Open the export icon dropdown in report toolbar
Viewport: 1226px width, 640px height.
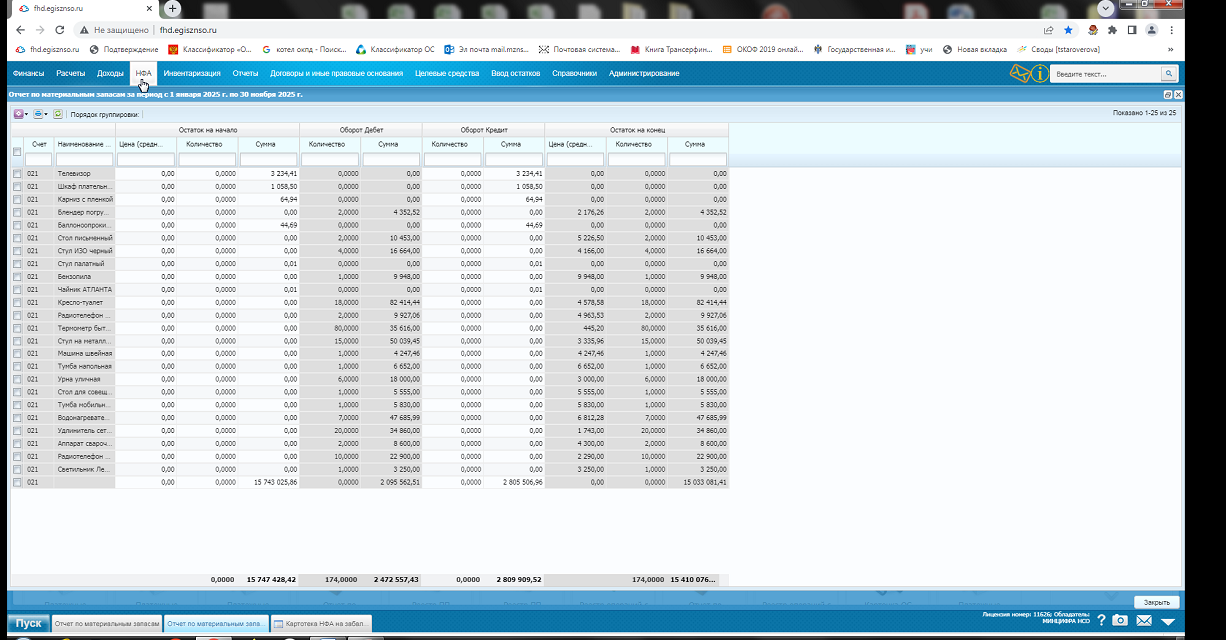tap(20, 114)
